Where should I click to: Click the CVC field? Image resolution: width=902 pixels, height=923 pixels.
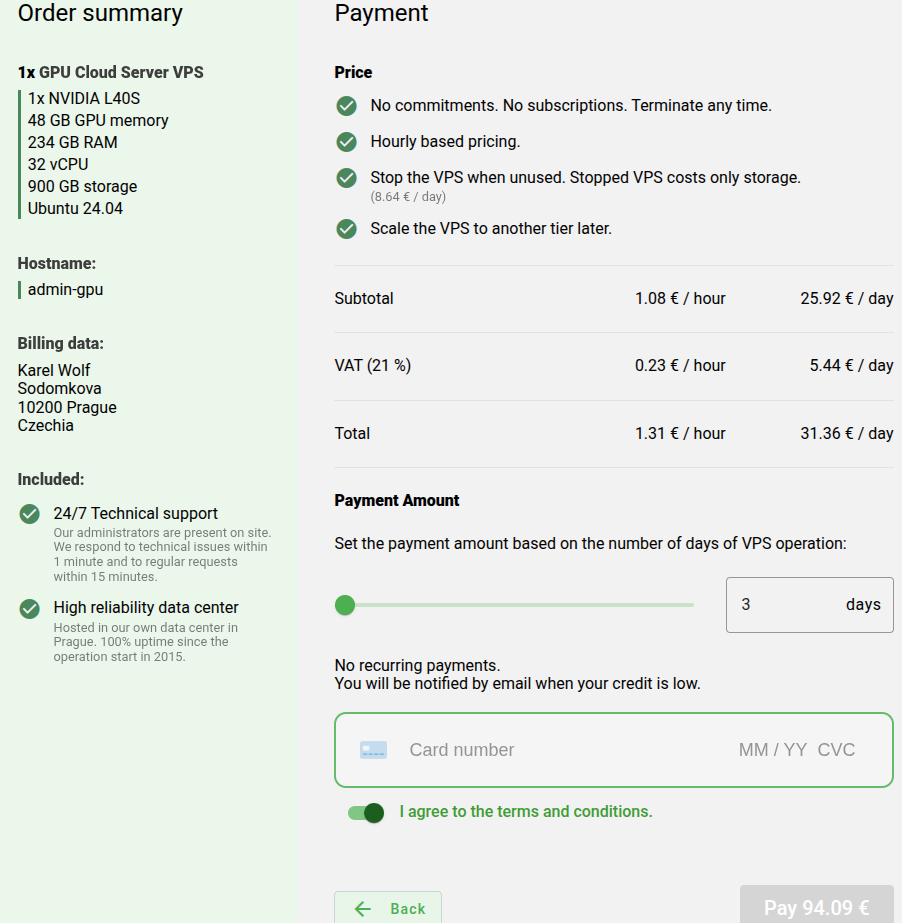pyautogui.click(x=836, y=750)
